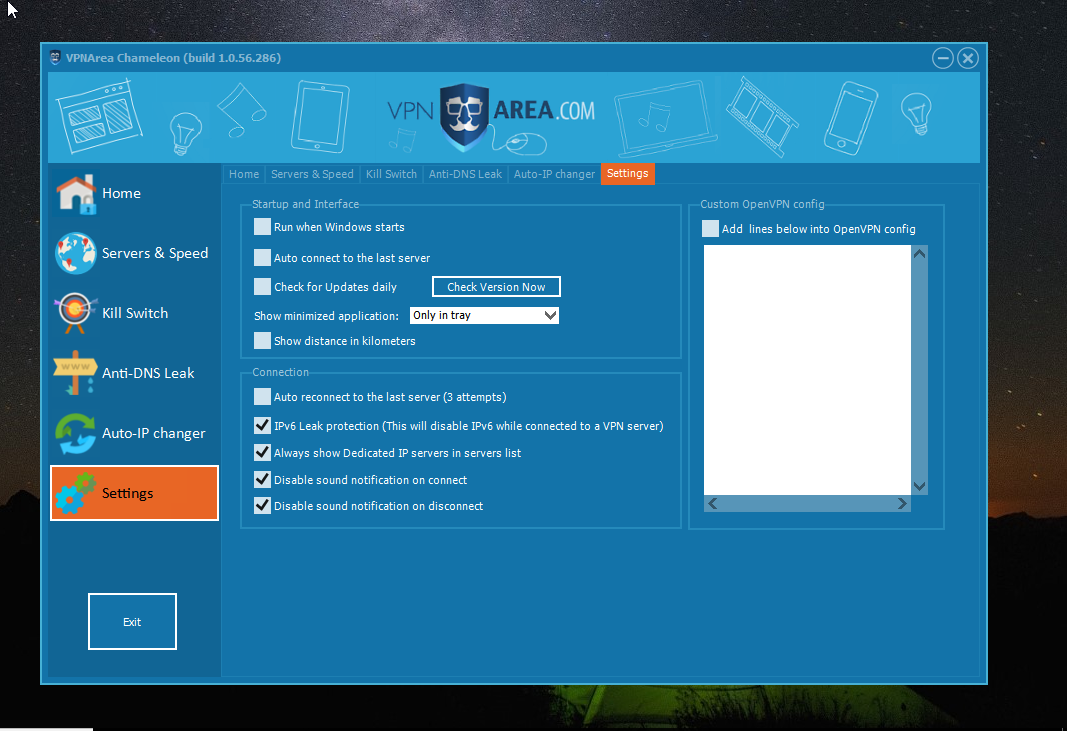The height and width of the screenshot is (731, 1067).
Task: Click the Kill Switch target icon
Action: coord(75,313)
